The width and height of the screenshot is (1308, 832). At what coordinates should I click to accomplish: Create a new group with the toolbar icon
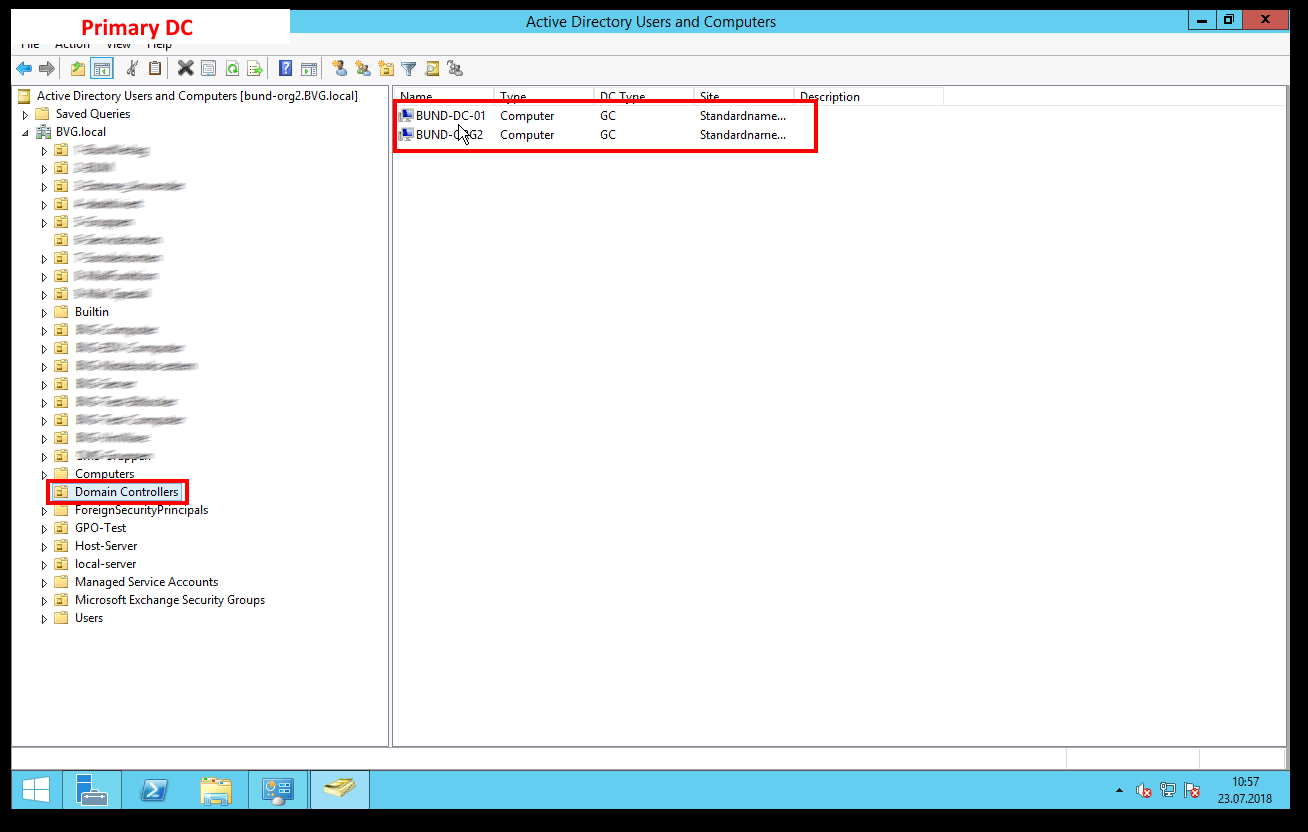[x=363, y=68]
